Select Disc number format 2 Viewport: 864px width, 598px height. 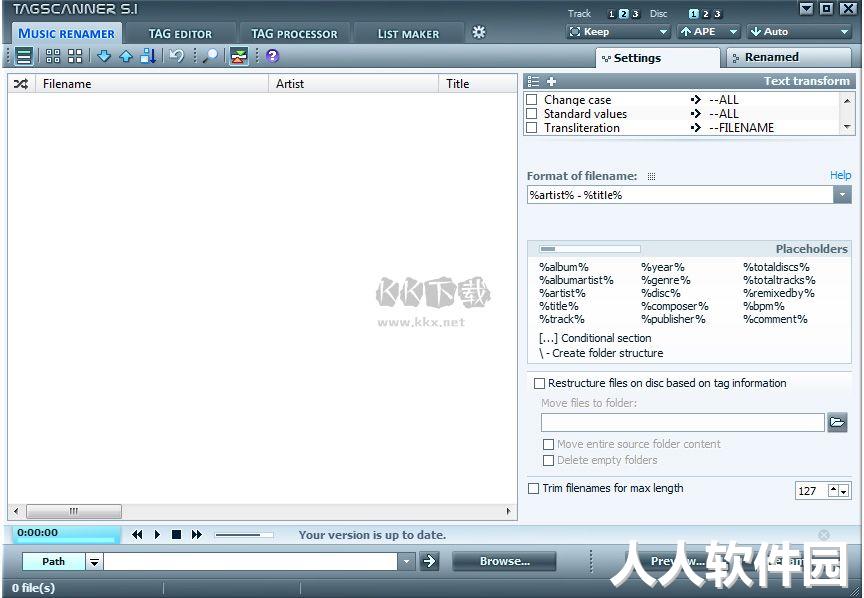pos(705,14)
